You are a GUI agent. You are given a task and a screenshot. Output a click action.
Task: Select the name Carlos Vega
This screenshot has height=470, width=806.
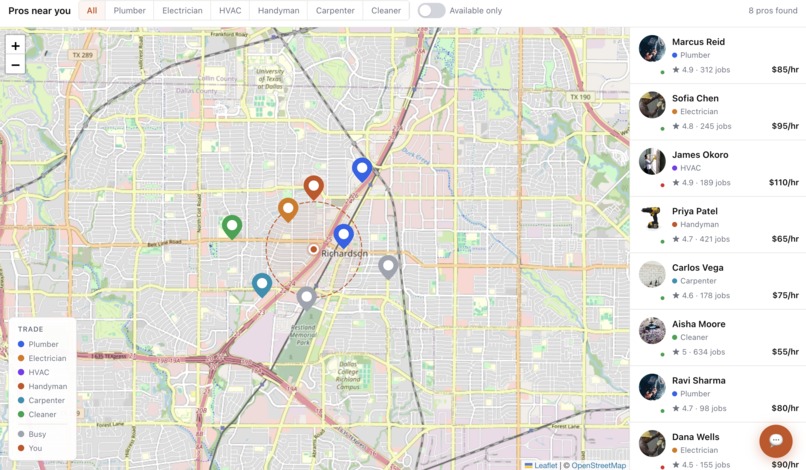pos(698,268)
